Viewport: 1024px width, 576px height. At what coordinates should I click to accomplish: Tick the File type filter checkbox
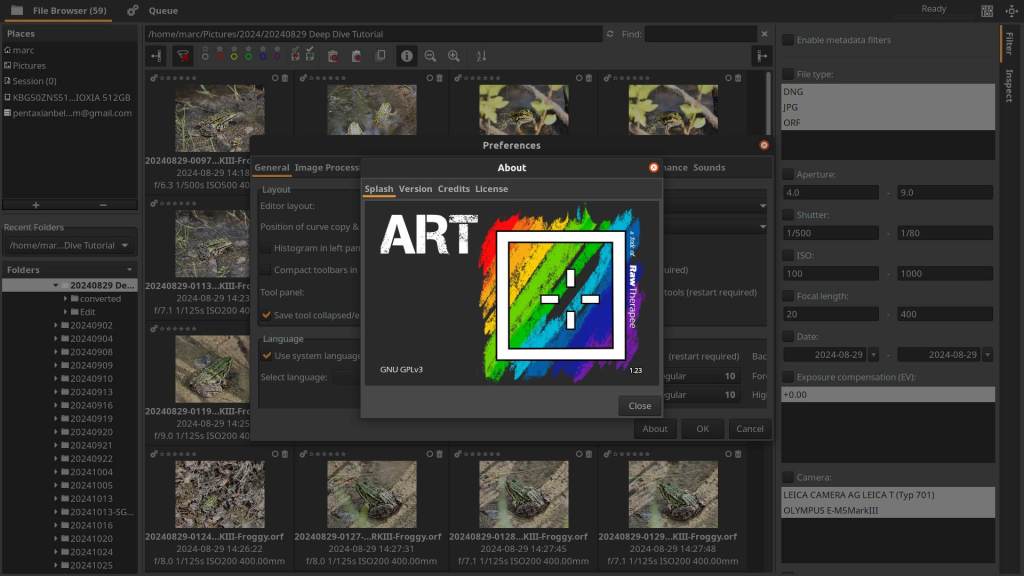pos(788,74)
